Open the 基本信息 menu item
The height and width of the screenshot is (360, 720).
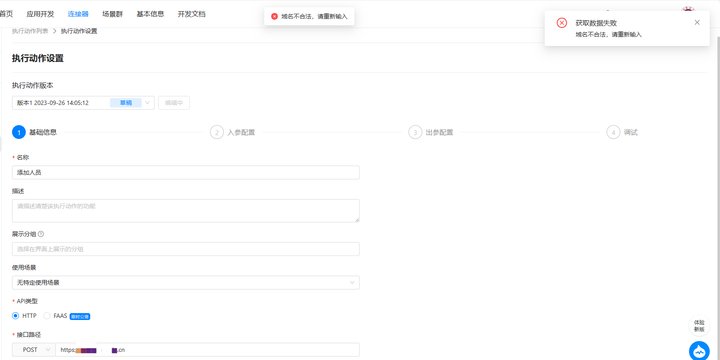point(150,14)
